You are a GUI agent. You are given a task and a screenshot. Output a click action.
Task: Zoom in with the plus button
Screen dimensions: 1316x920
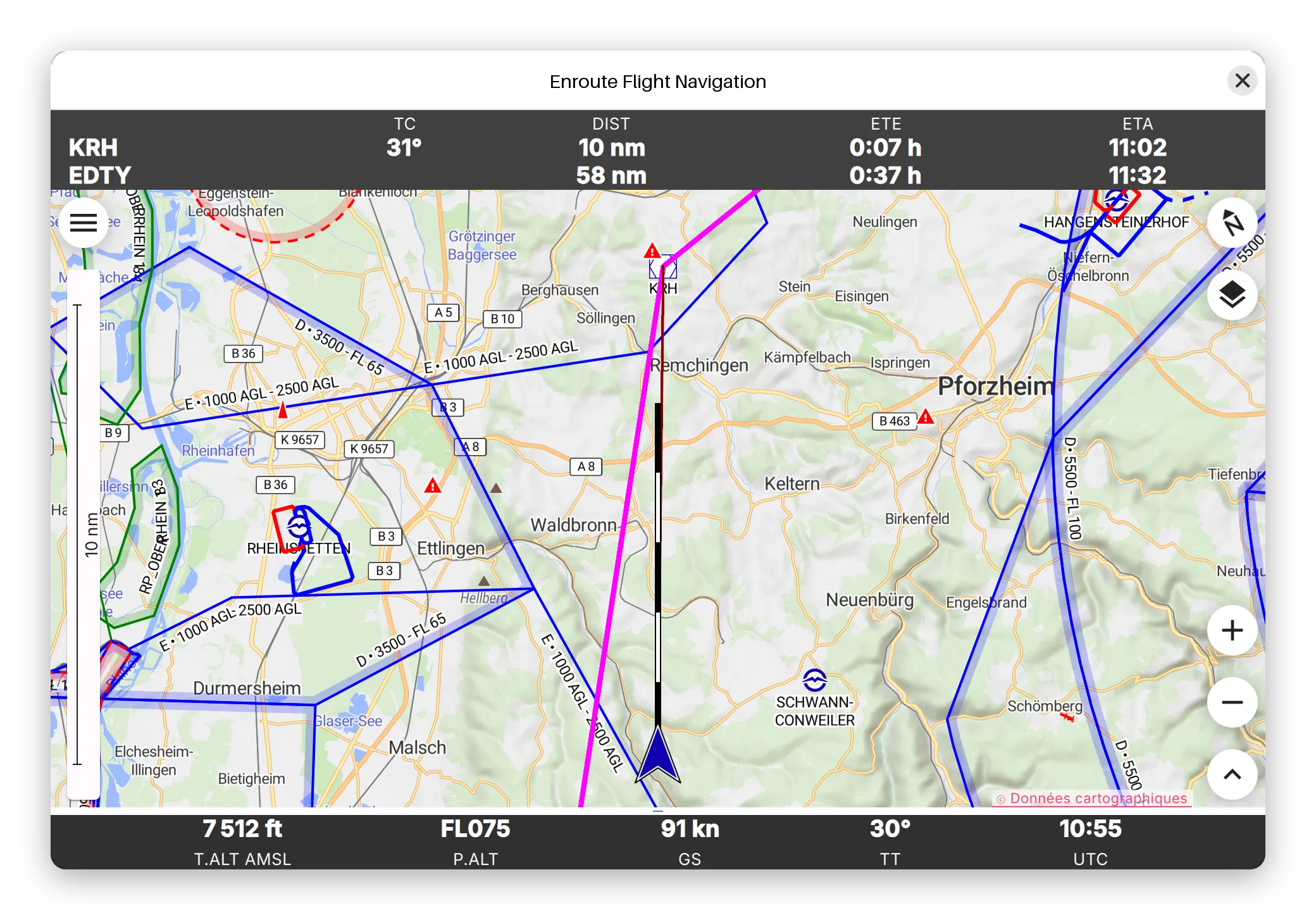click(1232, 630)
